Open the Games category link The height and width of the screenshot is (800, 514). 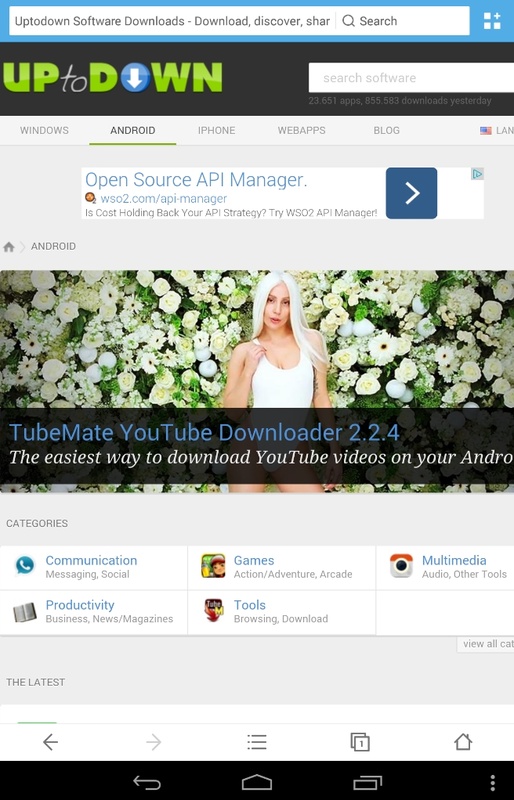[254, 560]
